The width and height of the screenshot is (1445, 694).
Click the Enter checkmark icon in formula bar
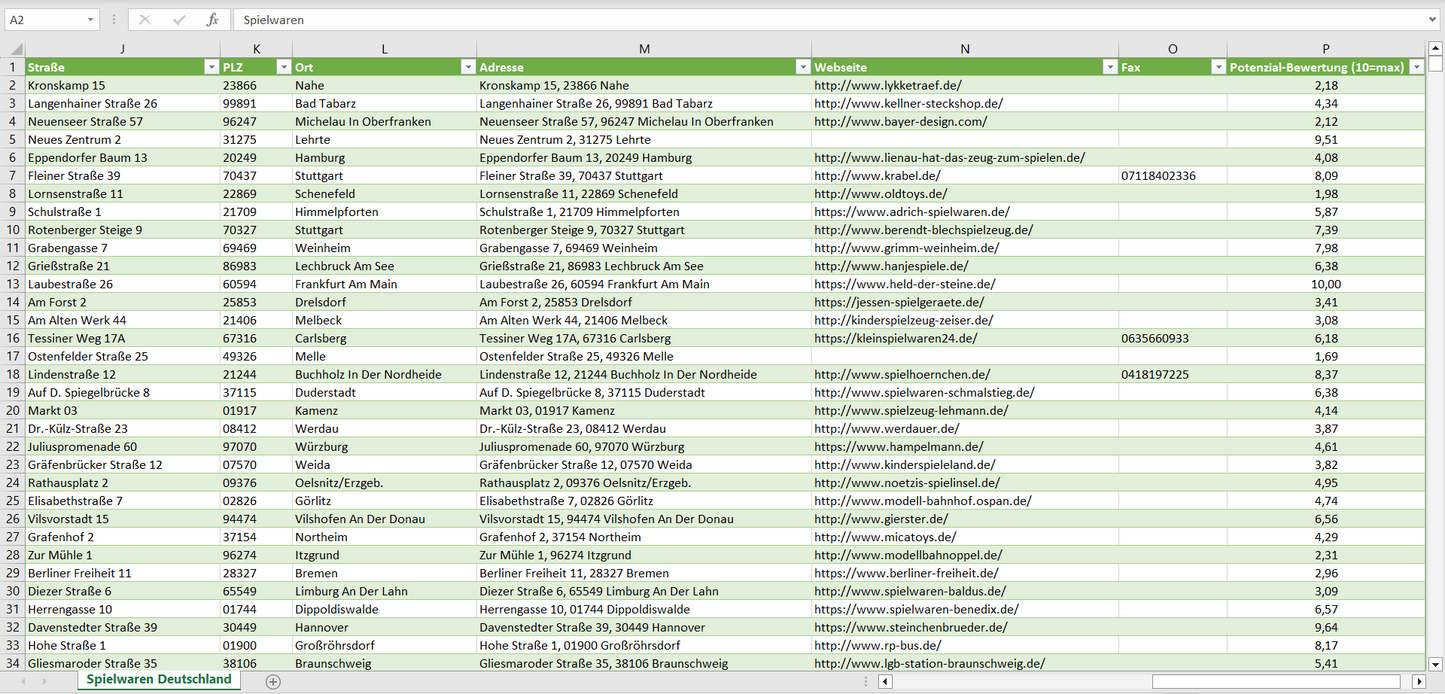coord(179,20)
